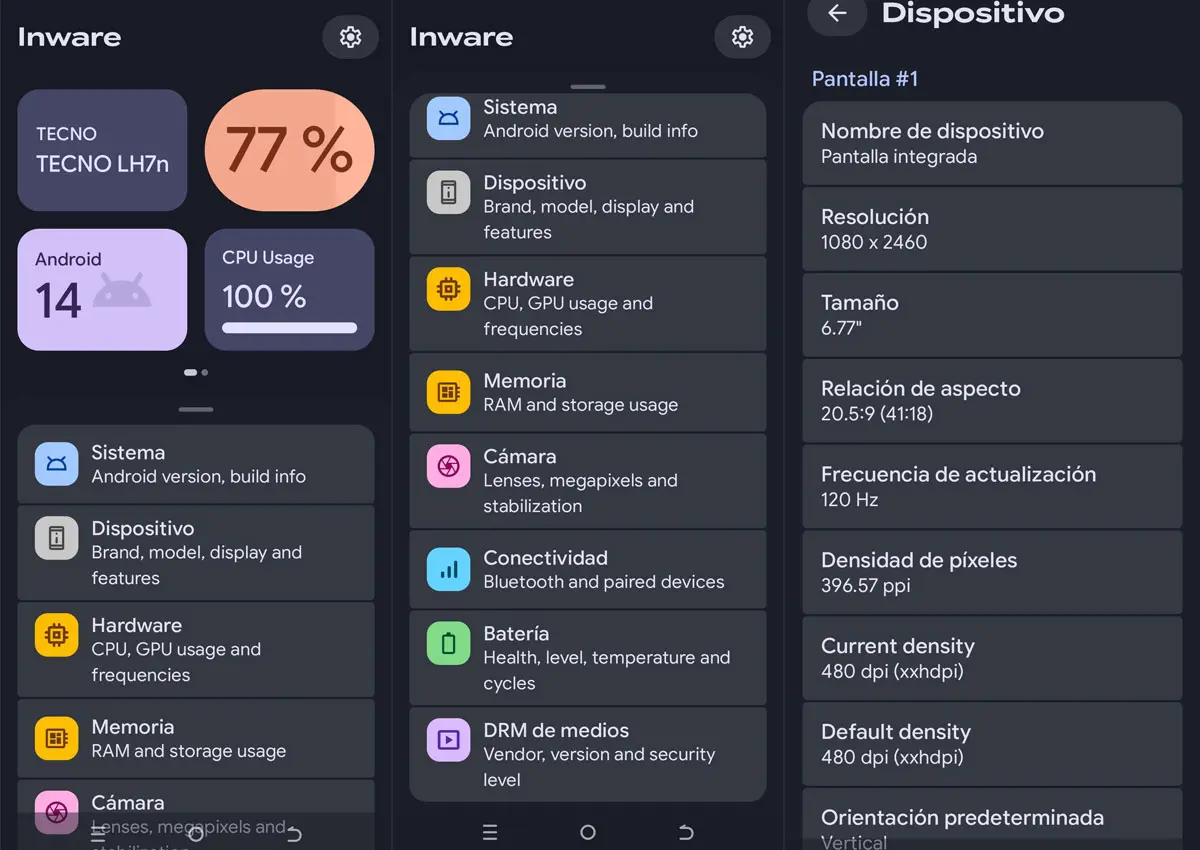Screen dimensions: 1200x850
Task: Tap Dispositivo phone icon in middle screen
Action: [448, 192]
